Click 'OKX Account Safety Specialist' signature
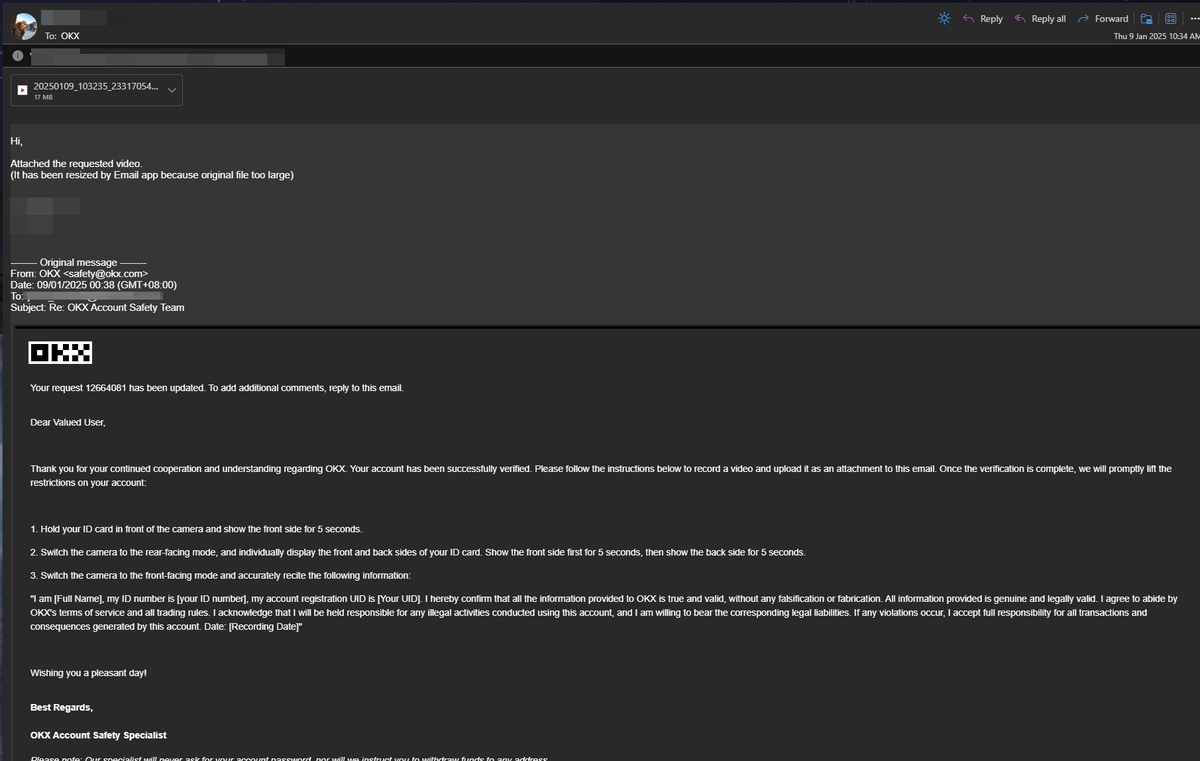The width and height of the screenshot is (1200, 761). [x=98, y=735]
